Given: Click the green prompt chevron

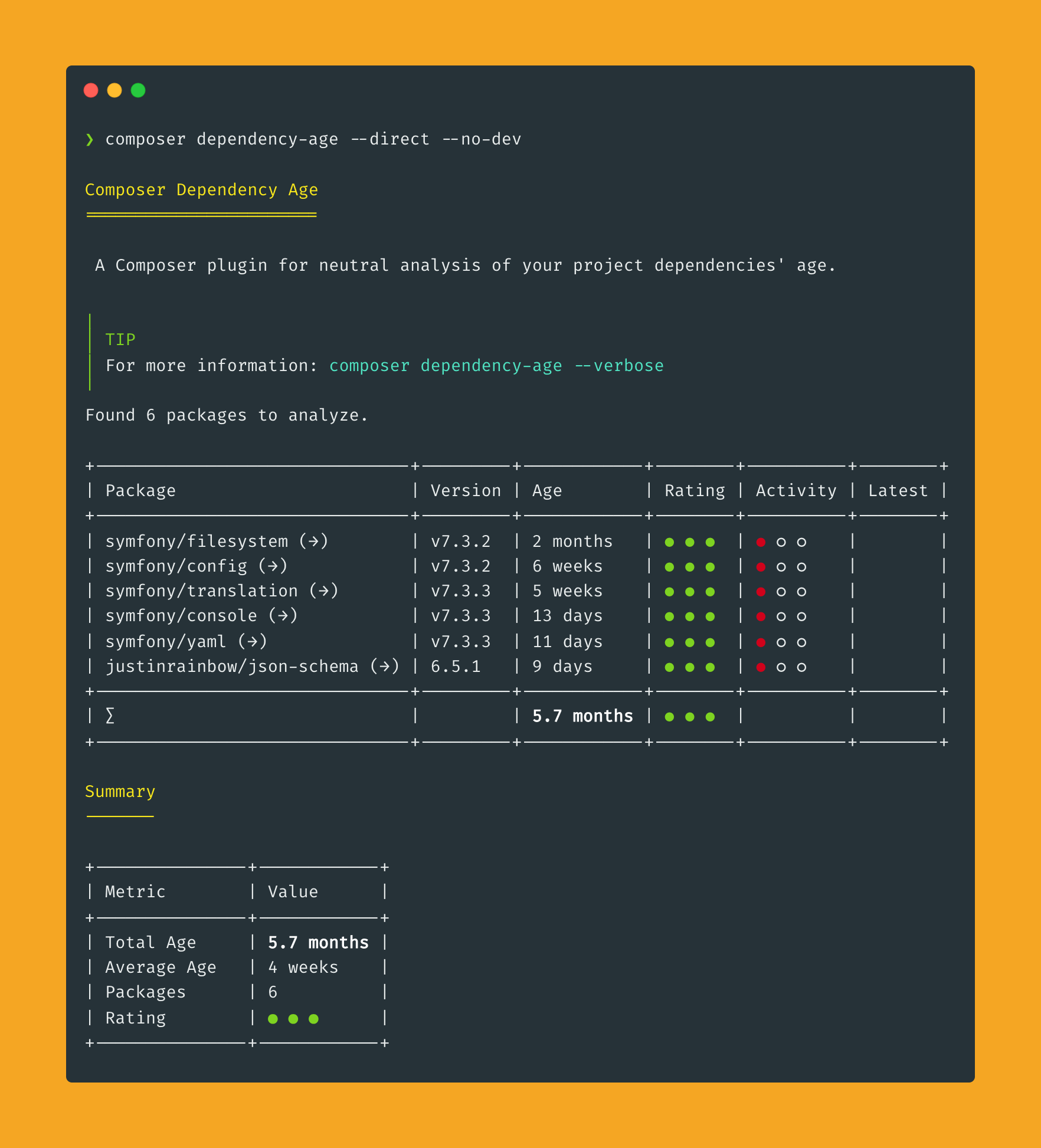Looking at the screenshot, I should pos(90,139).
